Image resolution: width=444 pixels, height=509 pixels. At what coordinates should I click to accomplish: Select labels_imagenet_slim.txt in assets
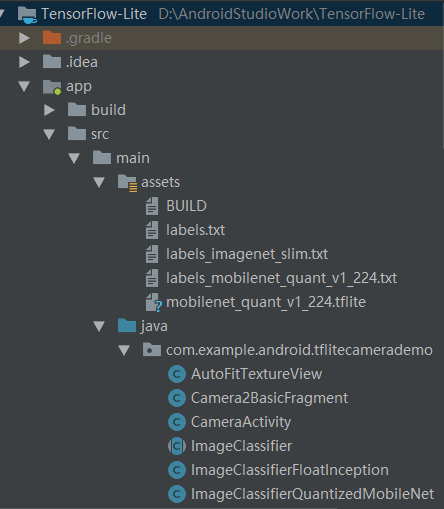pos(247,254)
